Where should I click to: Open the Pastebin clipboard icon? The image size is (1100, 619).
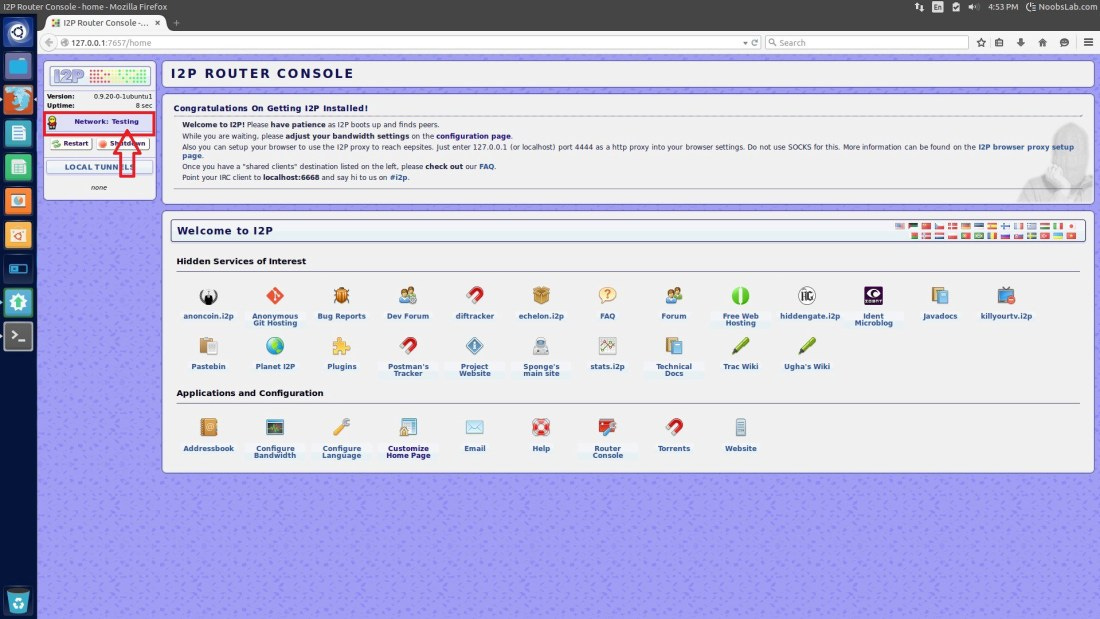(208, 347)
